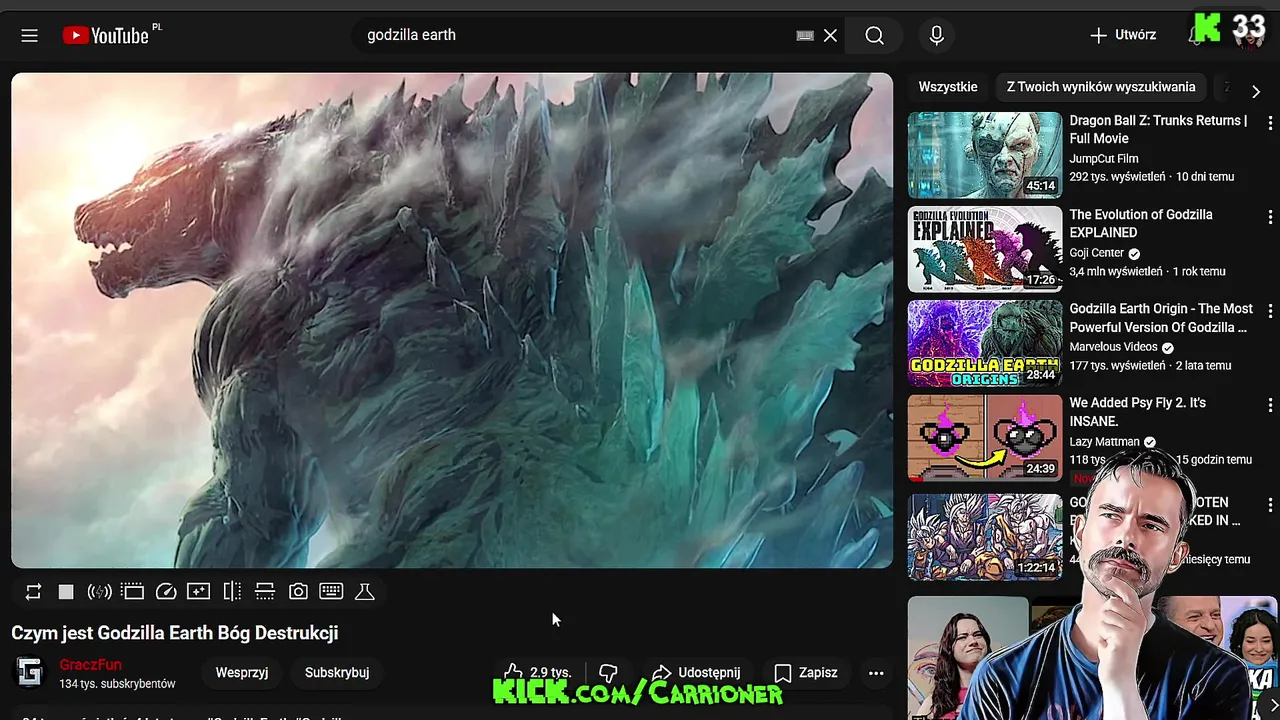
Task: Click the magnifier search button
Action: [875, 36]
